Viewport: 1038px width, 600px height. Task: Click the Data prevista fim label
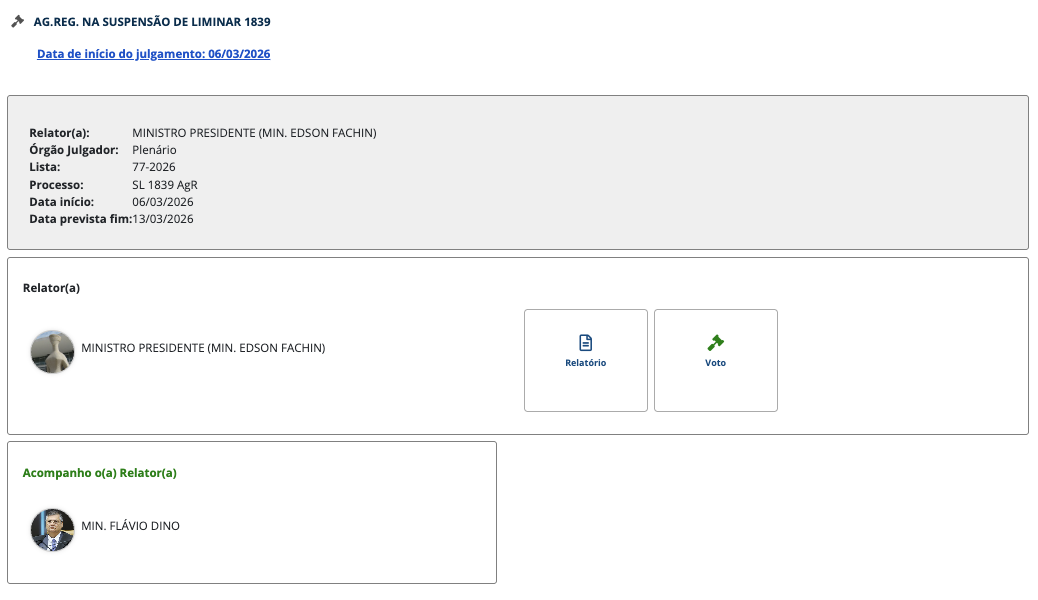(80, 219)
